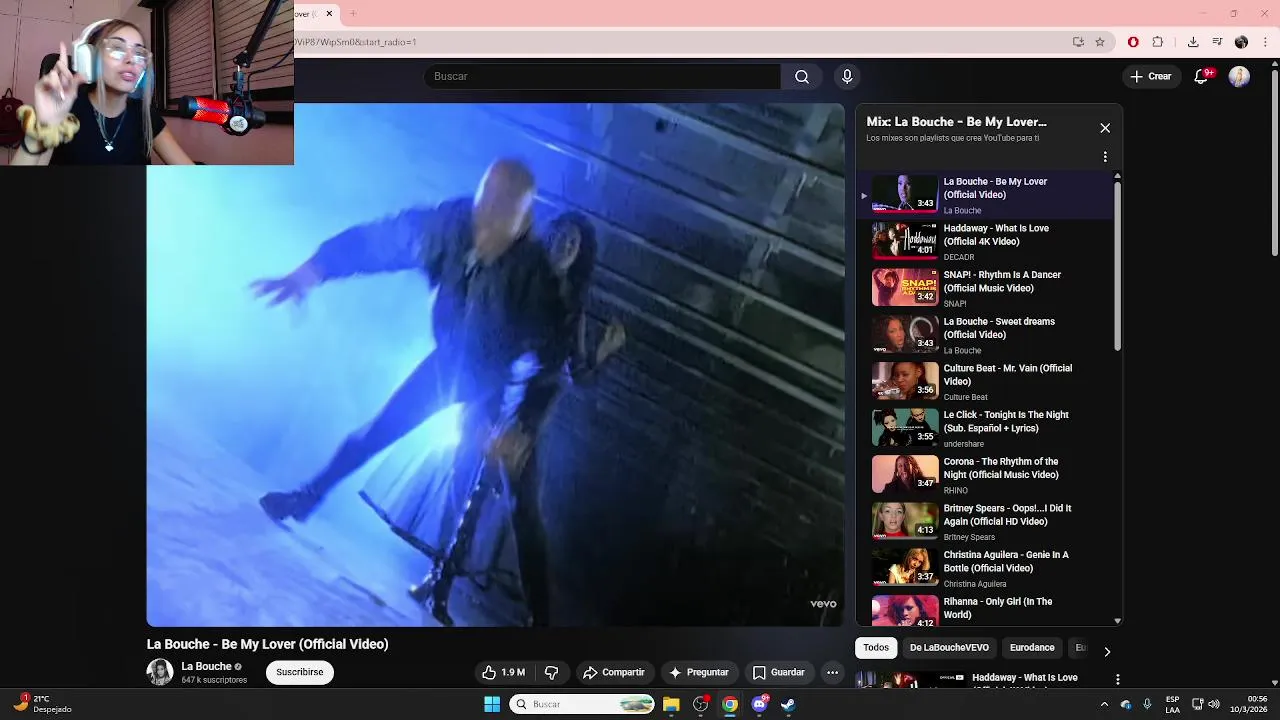Show more filter chips with right chevron
Screen dimensions: 1280x720
tap(1106, 651)
